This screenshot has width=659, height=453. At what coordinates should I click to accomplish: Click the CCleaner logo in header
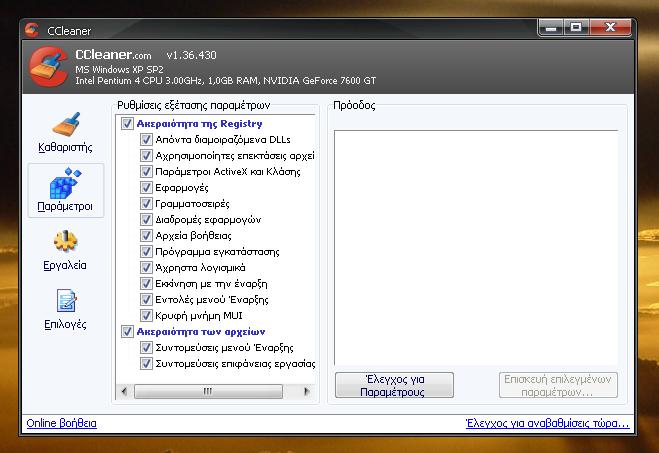pyautogui.click(x=49, y=67)
